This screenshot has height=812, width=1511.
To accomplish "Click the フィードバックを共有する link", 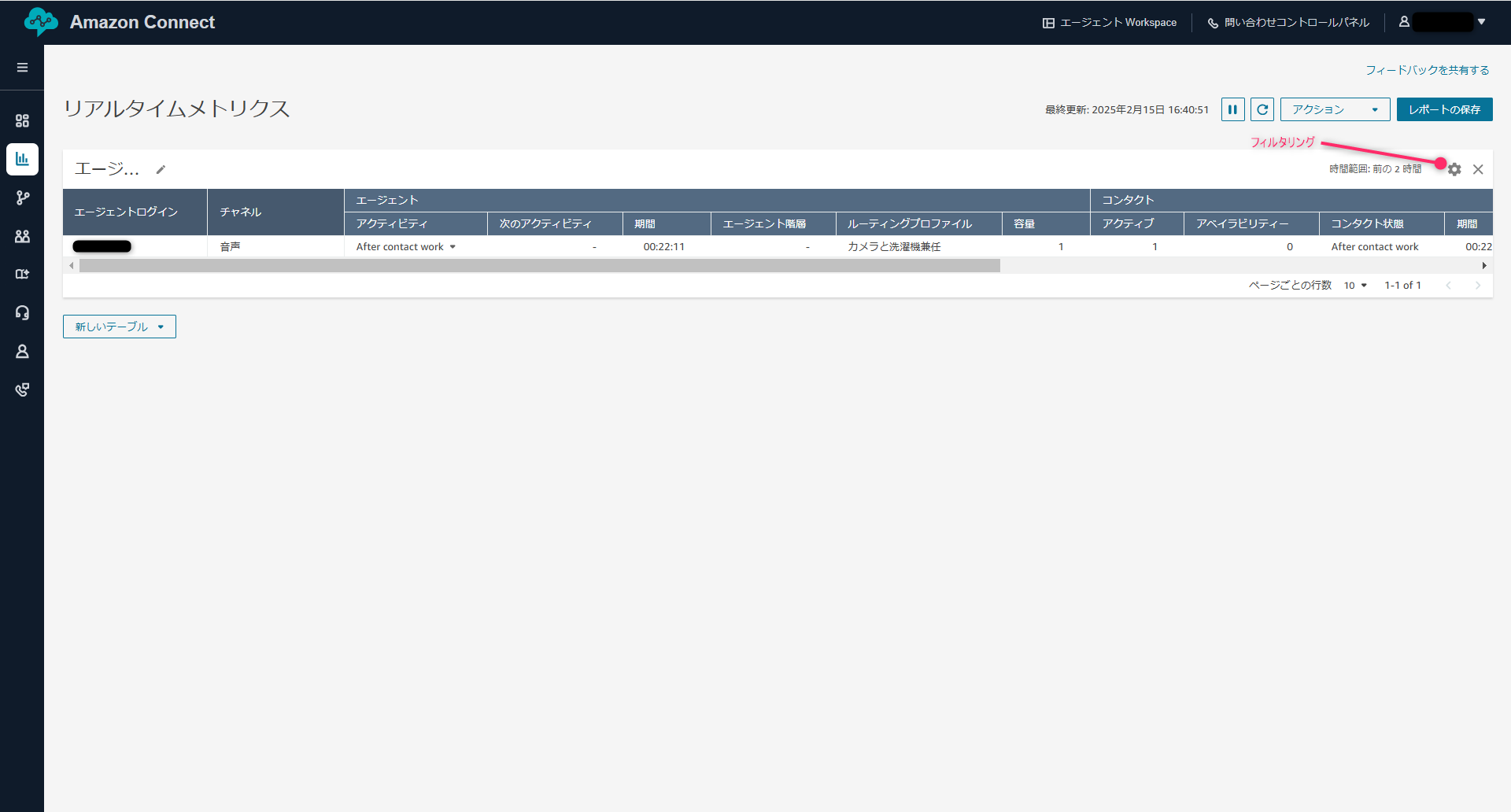I will pos(1427,70).
